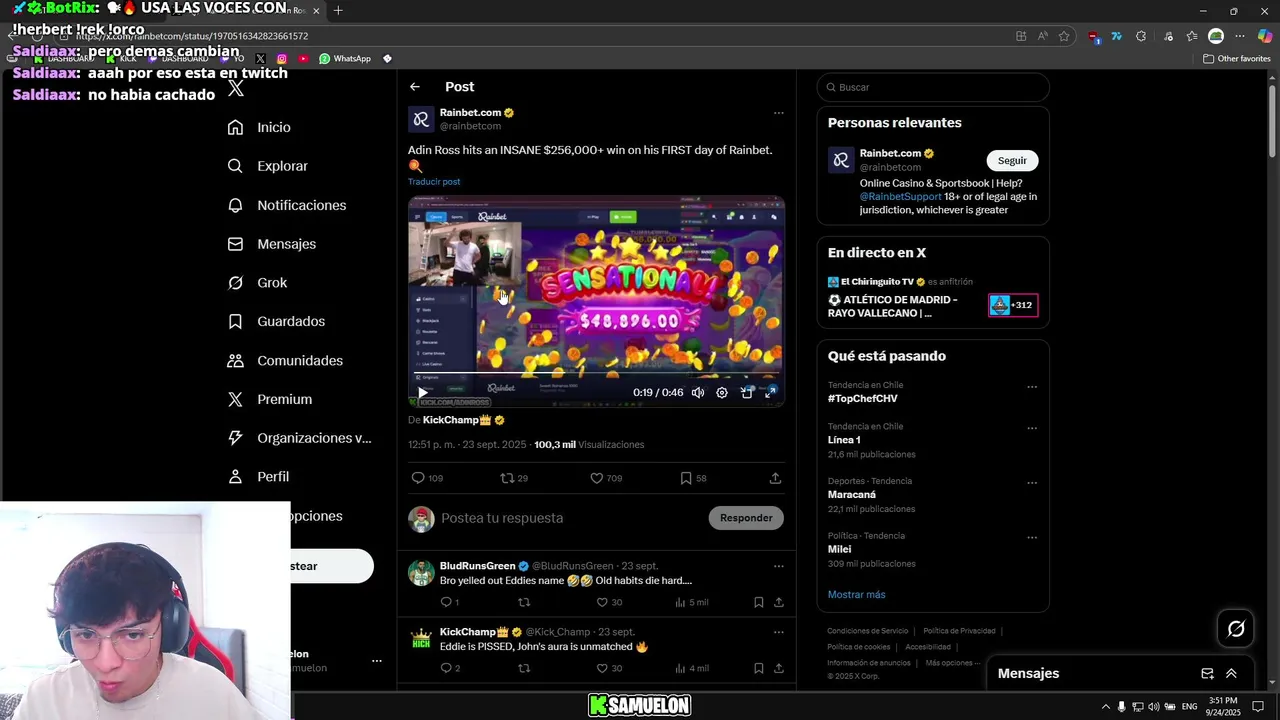Play the video in the post
The image size is (1280, 720).
click(x=422, y=393)
